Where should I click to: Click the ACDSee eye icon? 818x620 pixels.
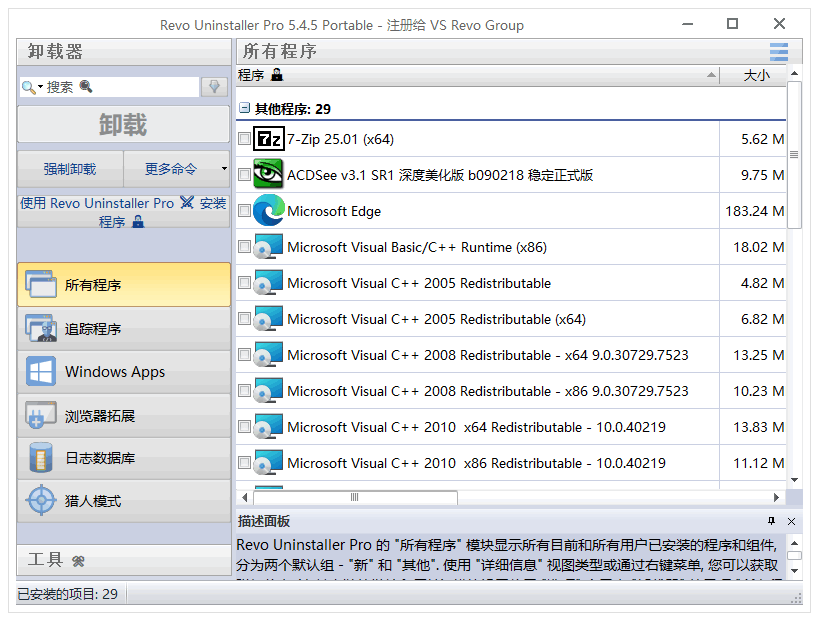click(x=268, y=175)
